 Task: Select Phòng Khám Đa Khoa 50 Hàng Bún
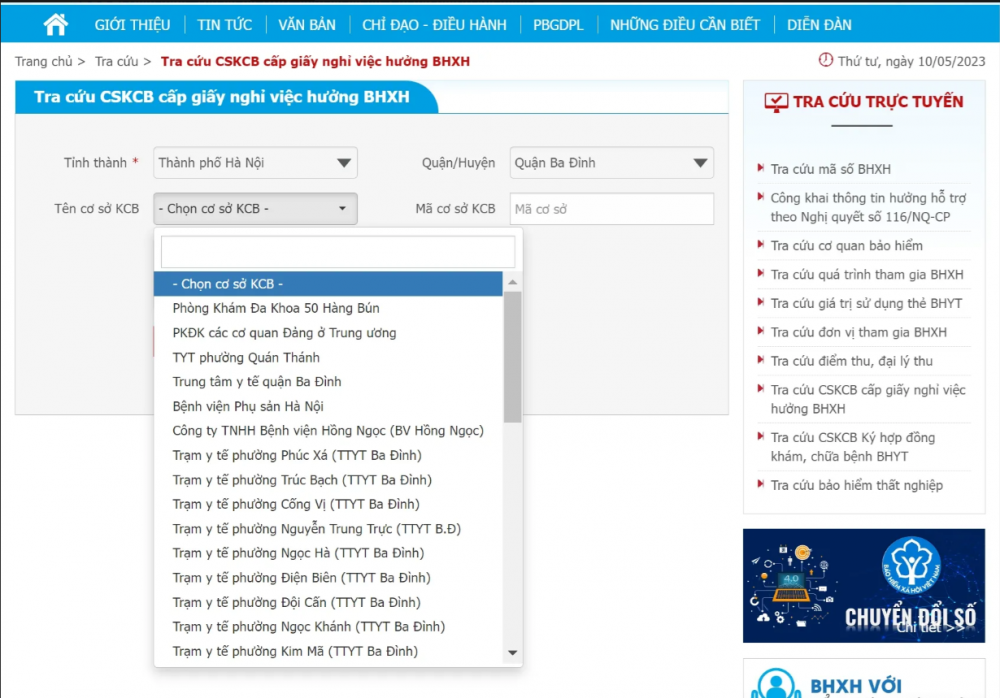(x=328, y=308)
